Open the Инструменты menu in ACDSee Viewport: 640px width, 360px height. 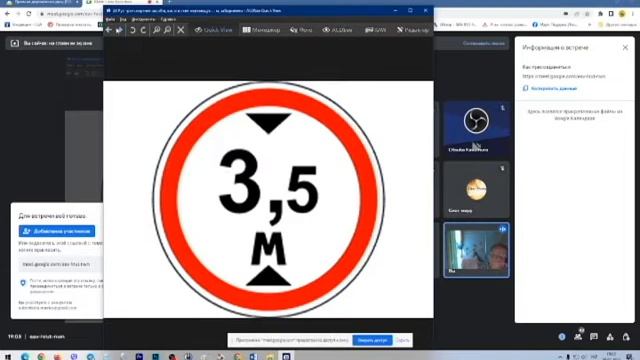(x=143, y=19)
